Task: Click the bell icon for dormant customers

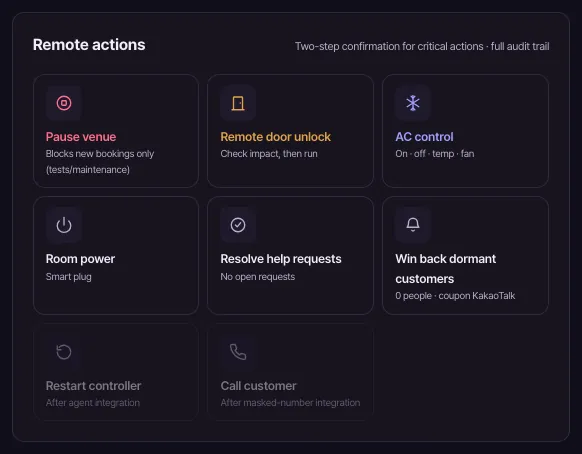Action: coord(413,225)
